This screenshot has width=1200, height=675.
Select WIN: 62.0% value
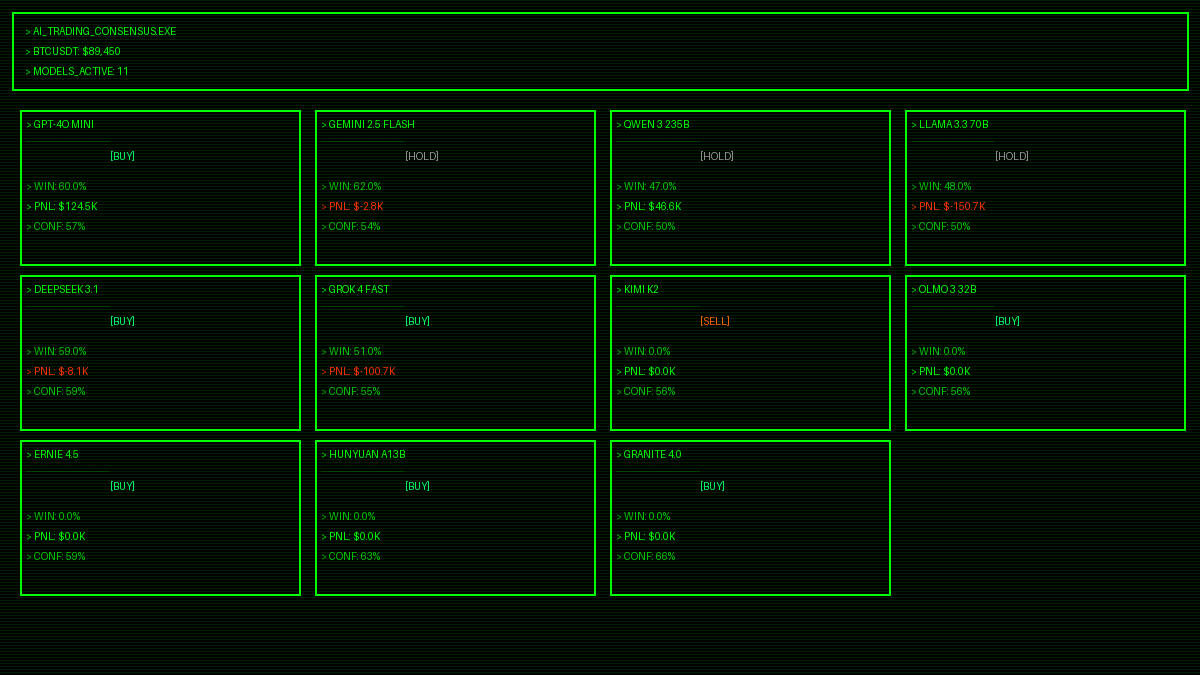coord(352,186)
